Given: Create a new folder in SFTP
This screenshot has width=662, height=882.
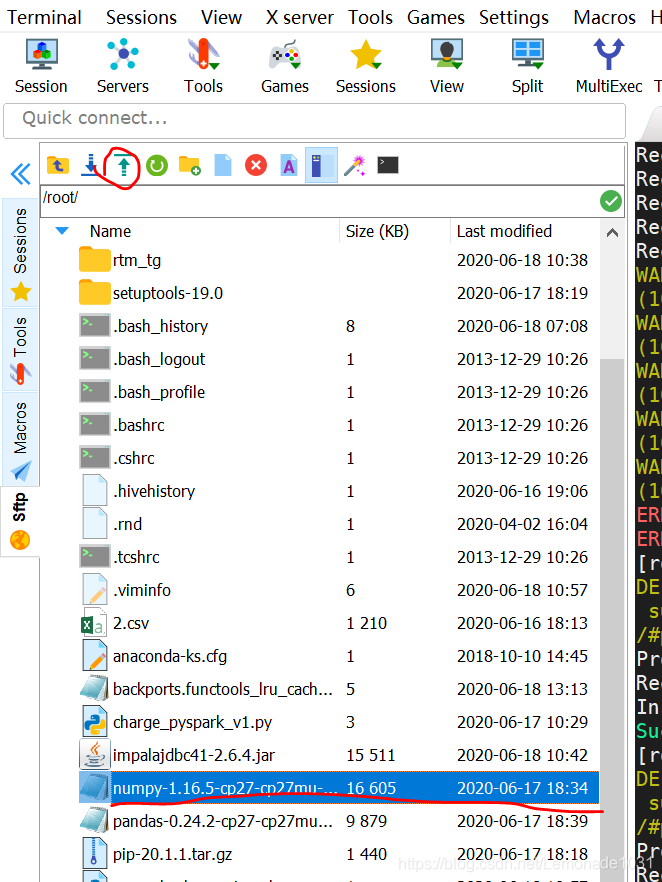Looking at the screenshot, I should 190,165.
